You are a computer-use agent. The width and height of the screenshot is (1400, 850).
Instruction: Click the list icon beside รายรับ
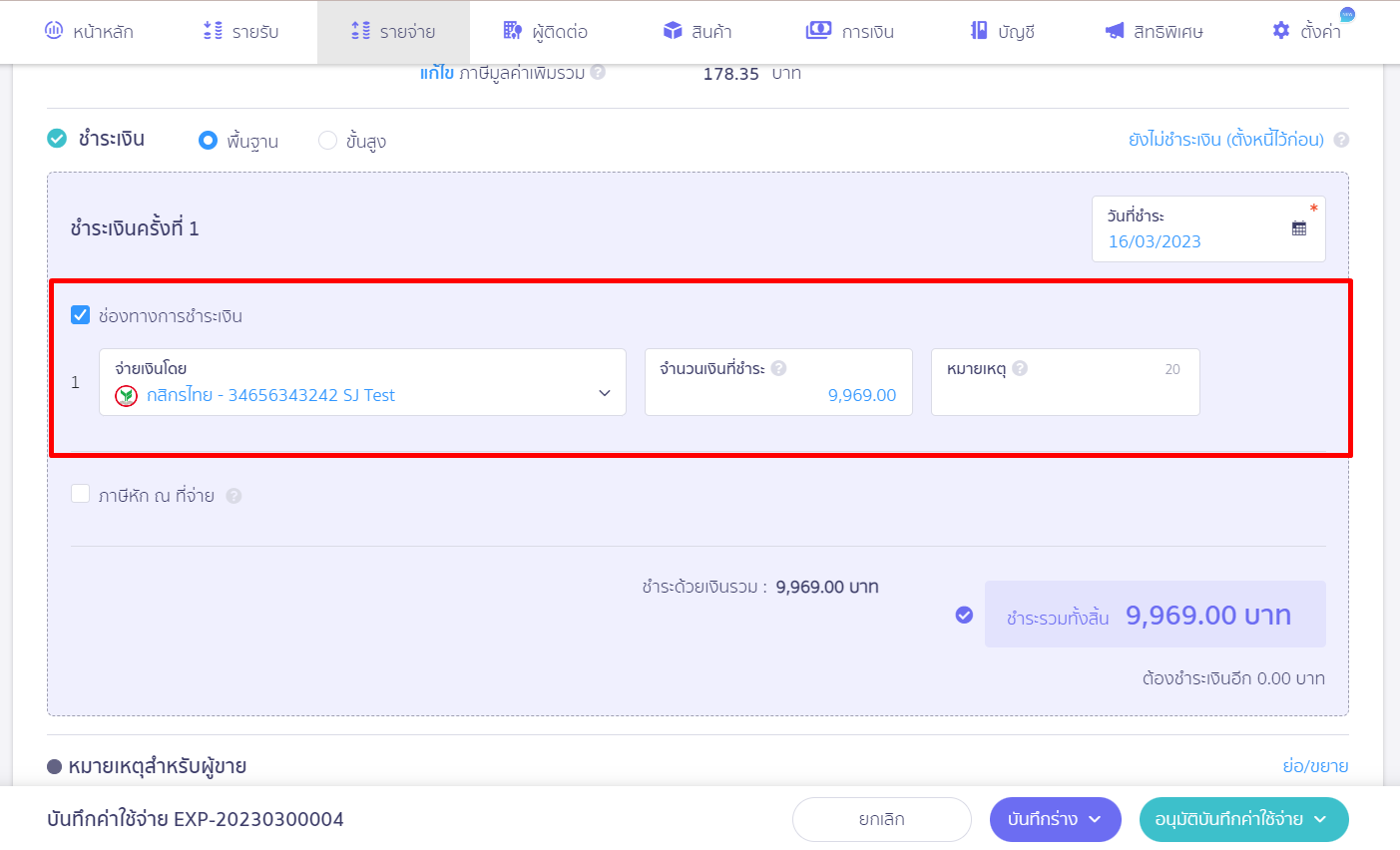click(213, 31)
